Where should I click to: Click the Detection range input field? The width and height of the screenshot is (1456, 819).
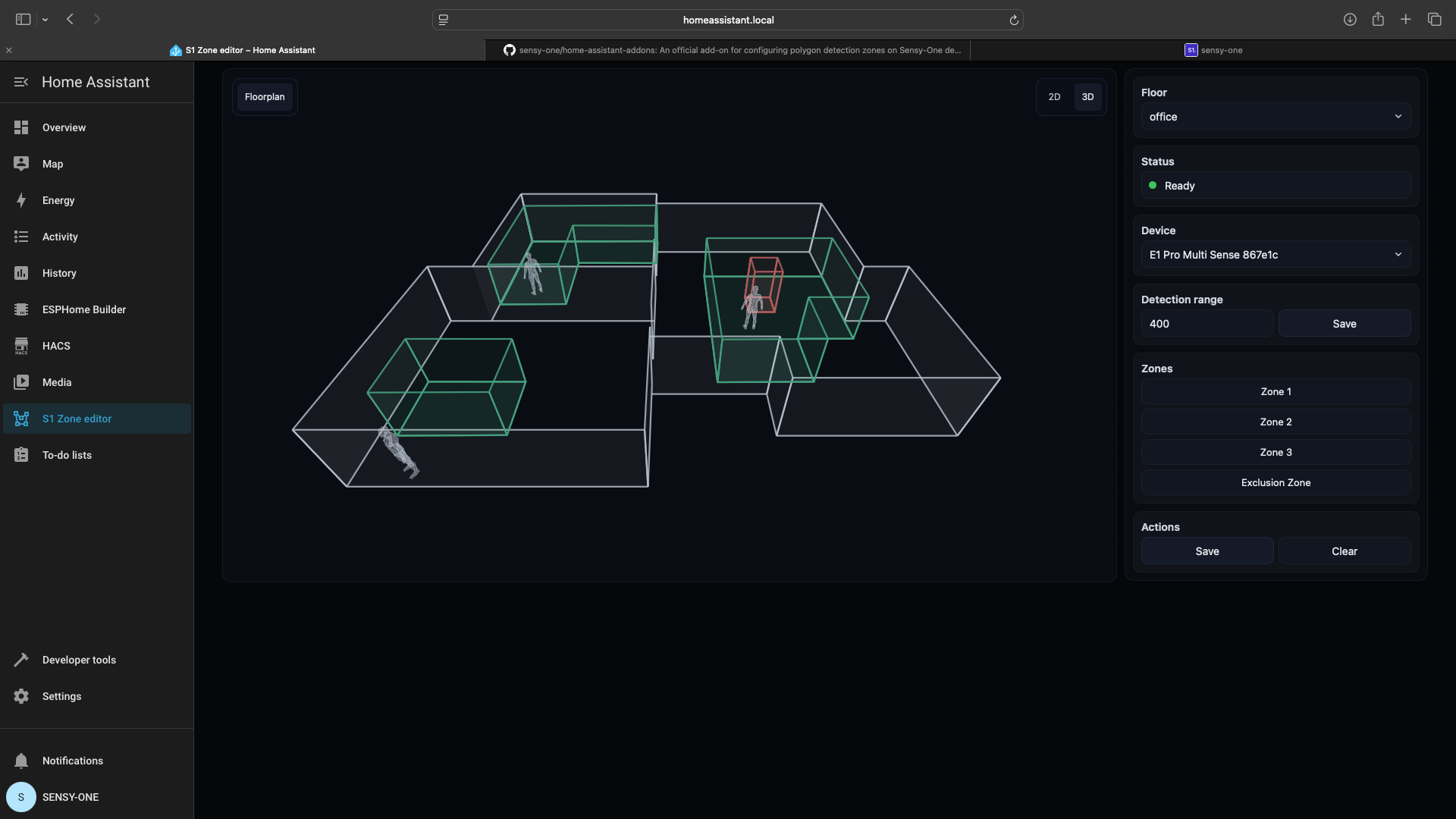pyautogui.click(x=1207, y=324)
